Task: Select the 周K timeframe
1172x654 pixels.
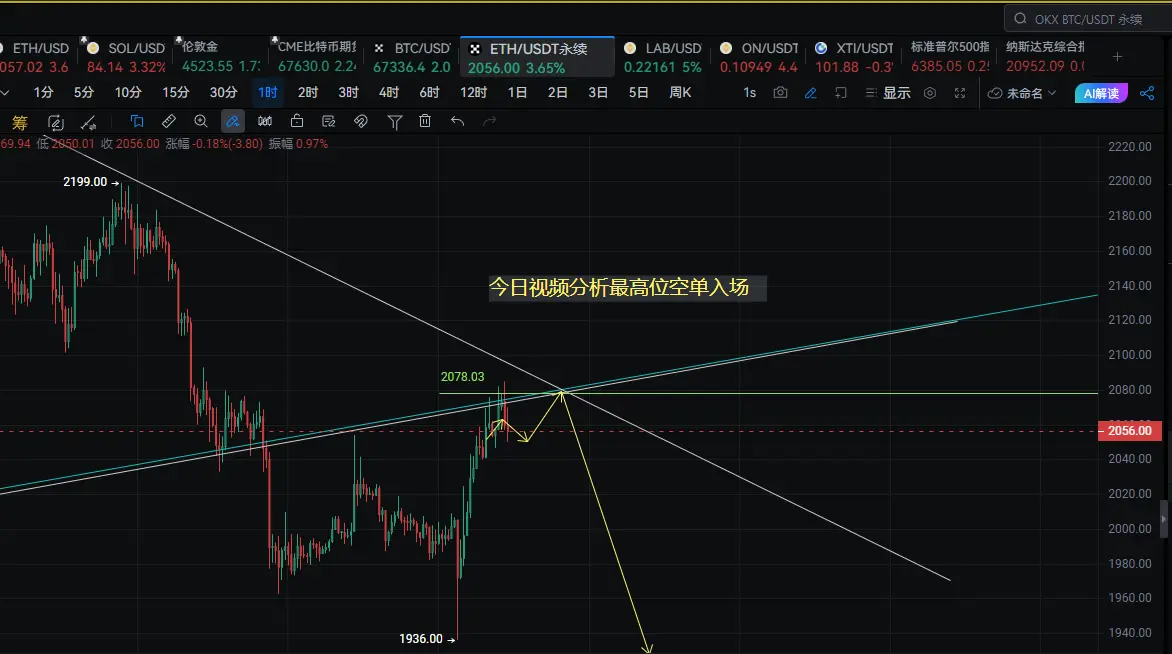Action: (680, 93)
